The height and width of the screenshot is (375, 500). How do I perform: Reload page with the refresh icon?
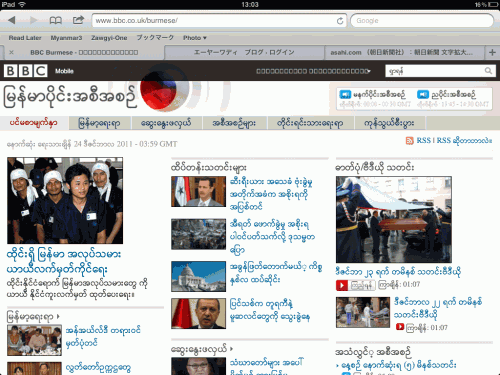coord(340,21)
